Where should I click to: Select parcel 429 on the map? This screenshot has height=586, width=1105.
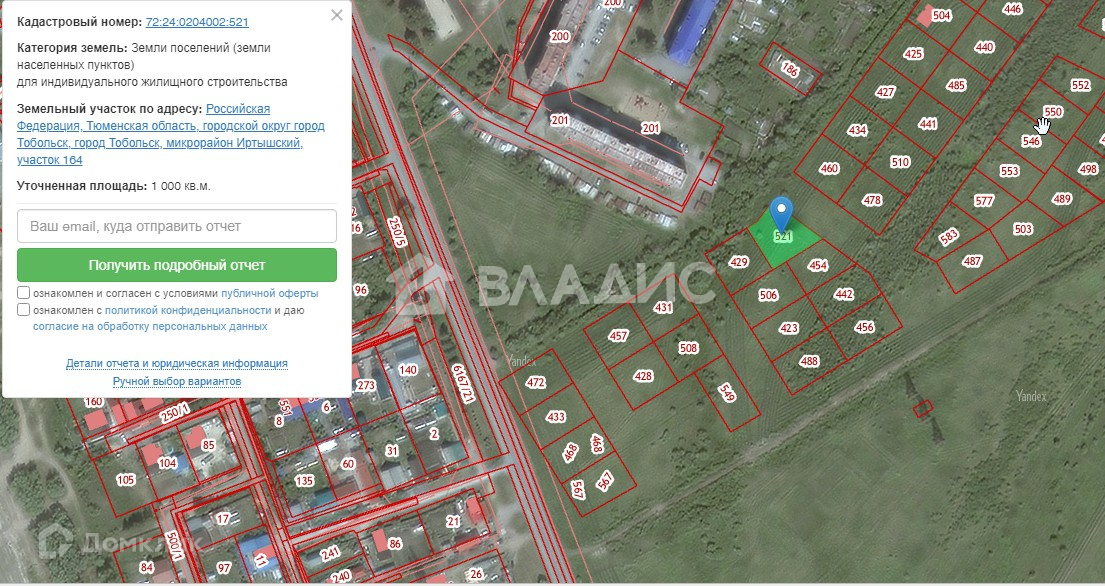739,262
